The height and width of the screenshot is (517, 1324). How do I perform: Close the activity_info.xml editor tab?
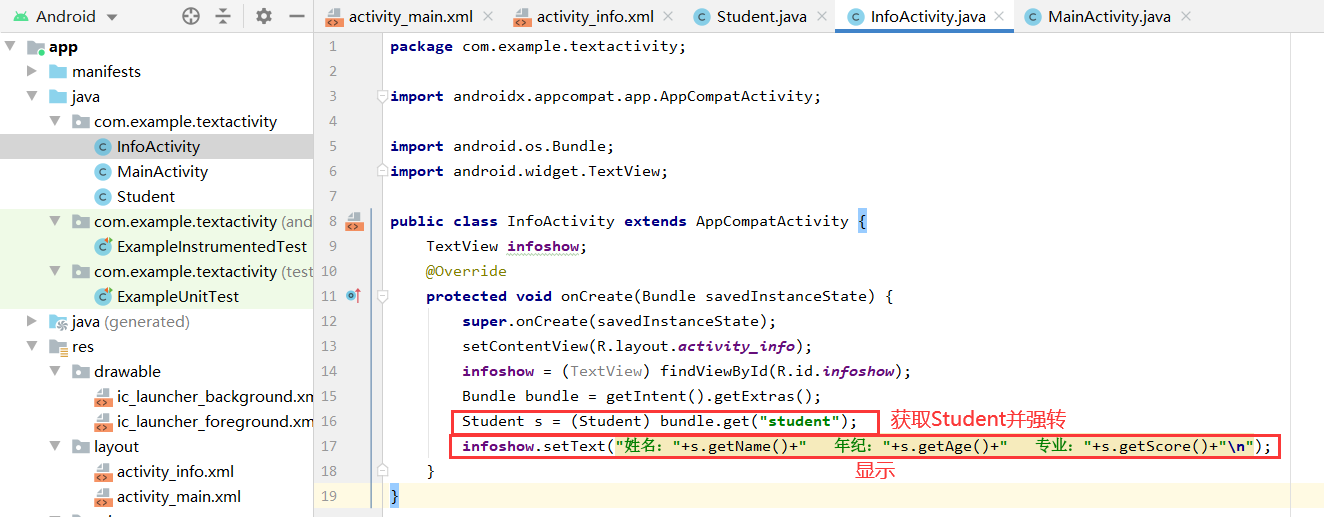[x=670, y=16]
